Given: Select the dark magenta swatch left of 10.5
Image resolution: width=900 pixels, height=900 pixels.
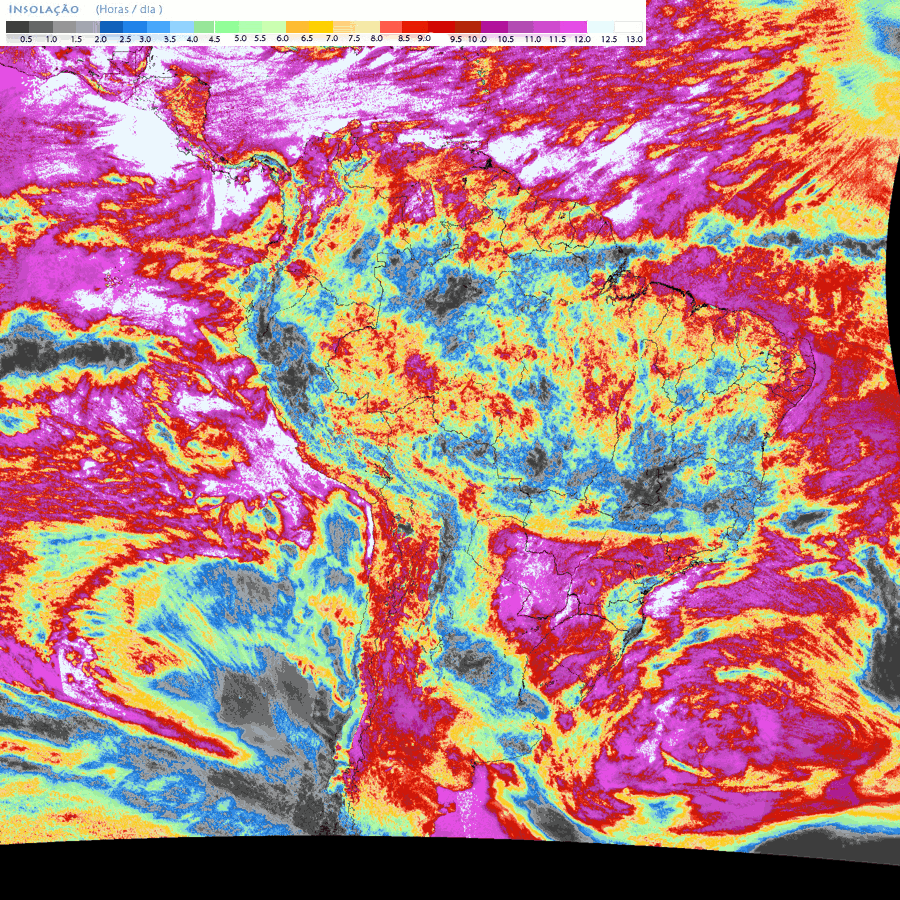Looking at the screenshot, I should (494, 27).
